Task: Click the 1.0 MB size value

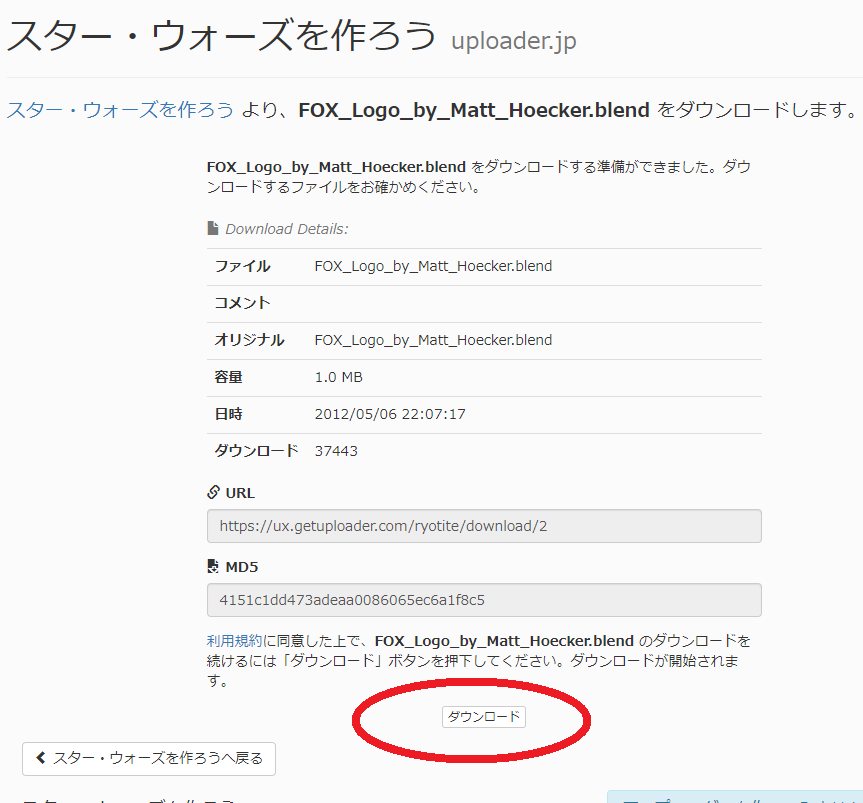Action: (x=338, y=377)
